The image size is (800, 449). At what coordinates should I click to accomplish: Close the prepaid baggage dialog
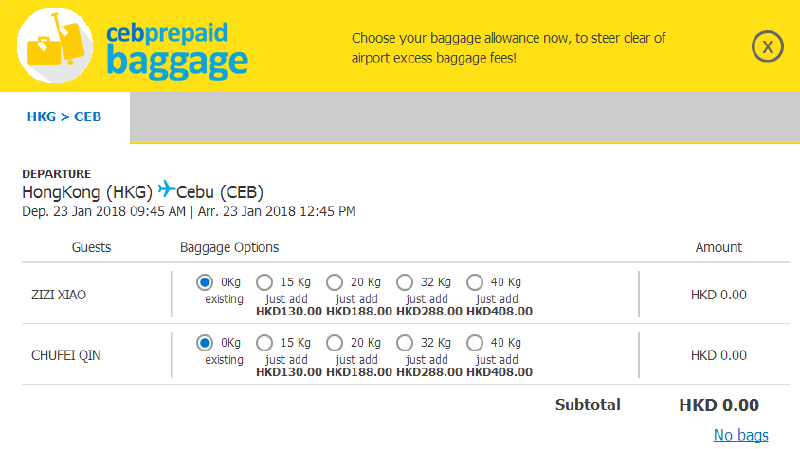(767, 47)
